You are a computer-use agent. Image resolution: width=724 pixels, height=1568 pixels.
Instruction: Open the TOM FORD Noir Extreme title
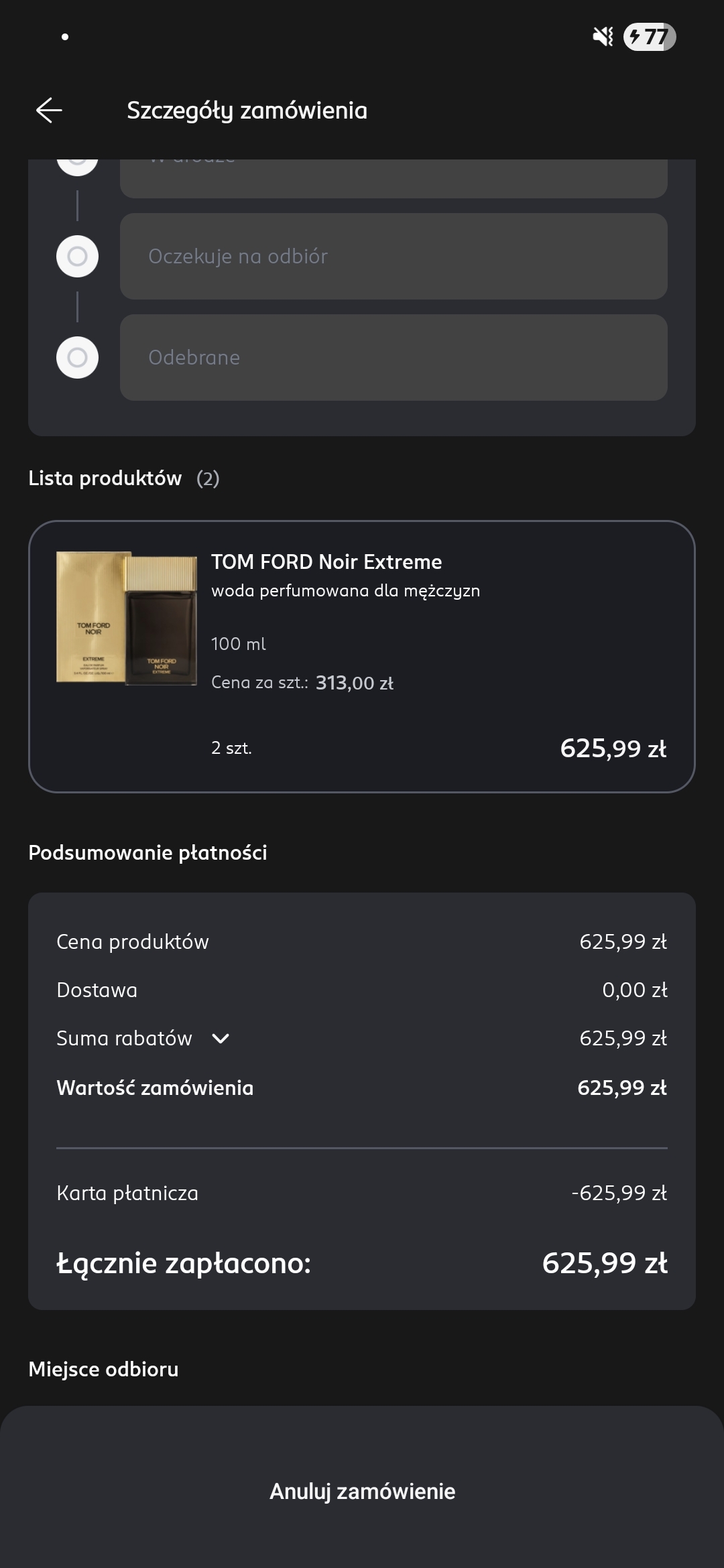click(326, 562)
